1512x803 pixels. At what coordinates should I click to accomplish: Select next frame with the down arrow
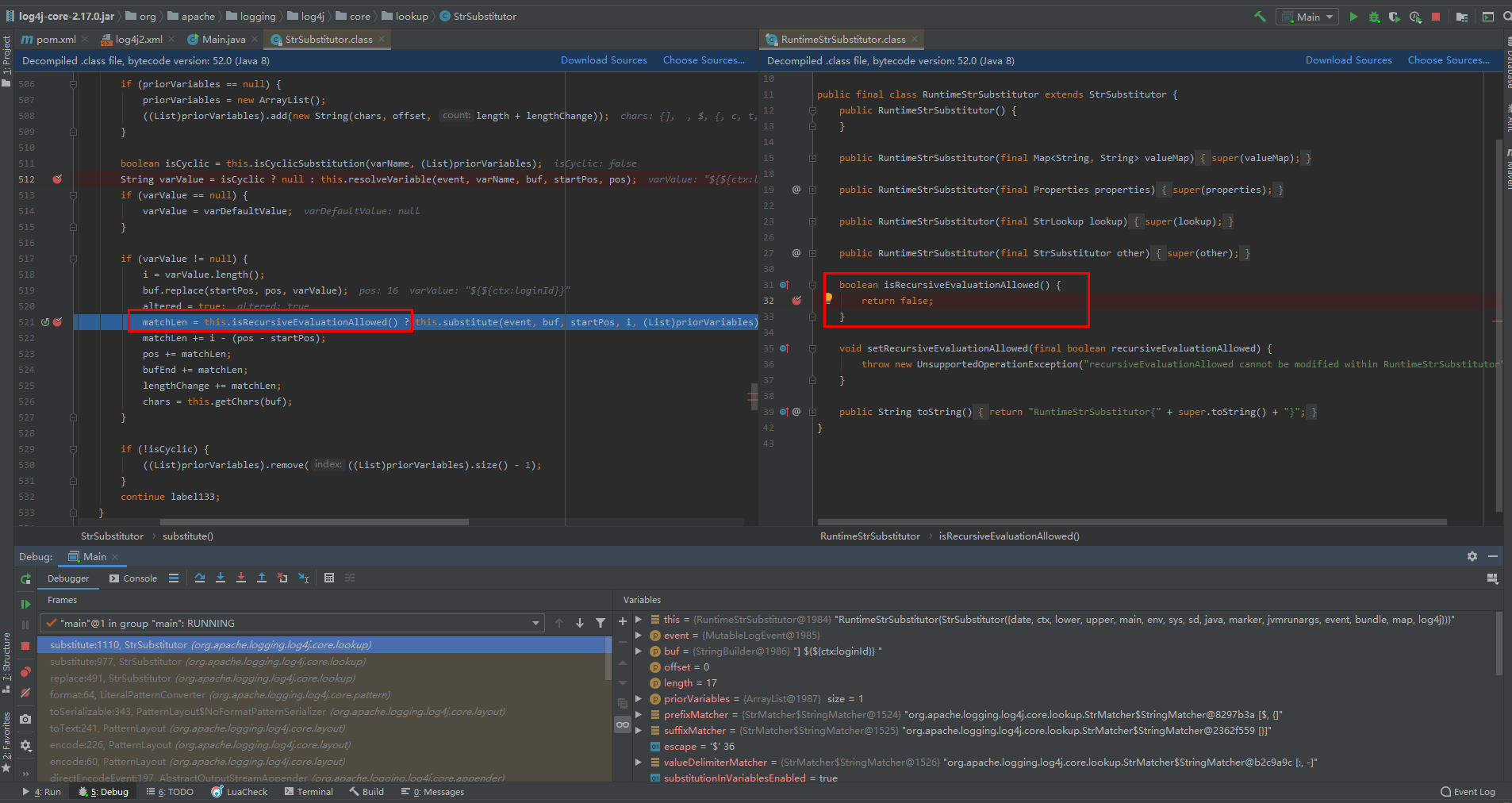coord(580,623)
